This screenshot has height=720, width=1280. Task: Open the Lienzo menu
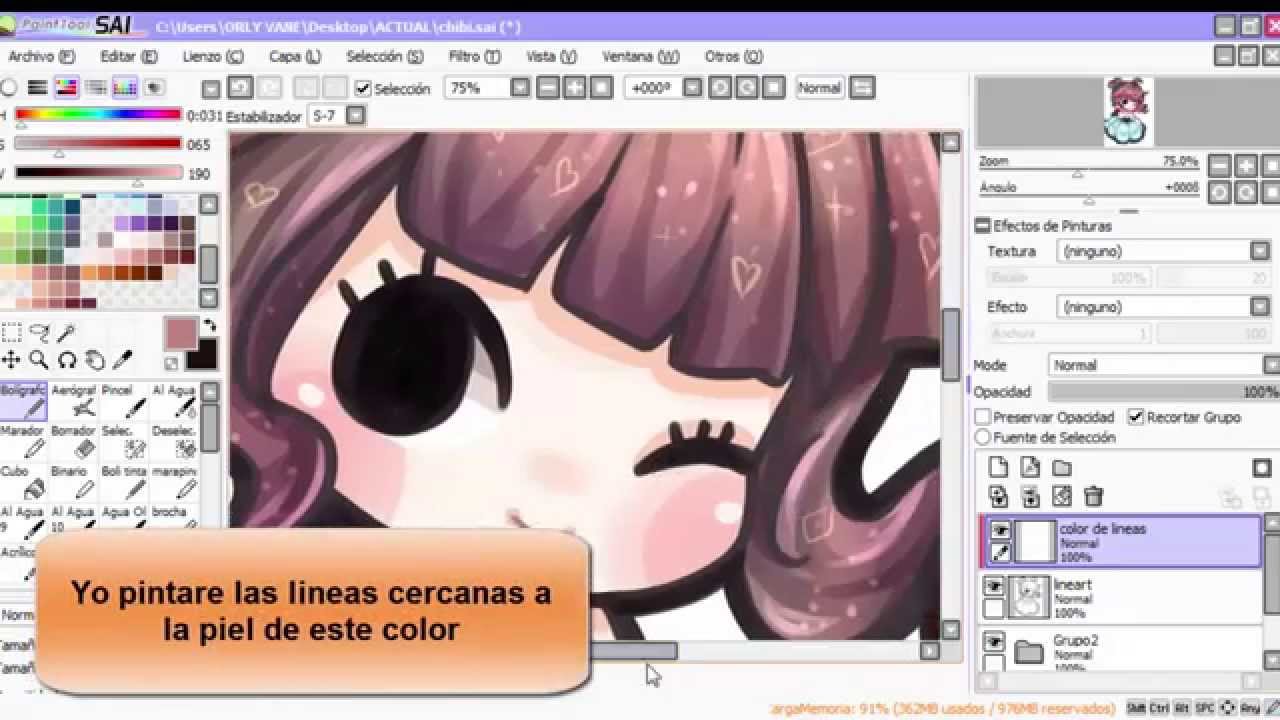click(213, 57)
